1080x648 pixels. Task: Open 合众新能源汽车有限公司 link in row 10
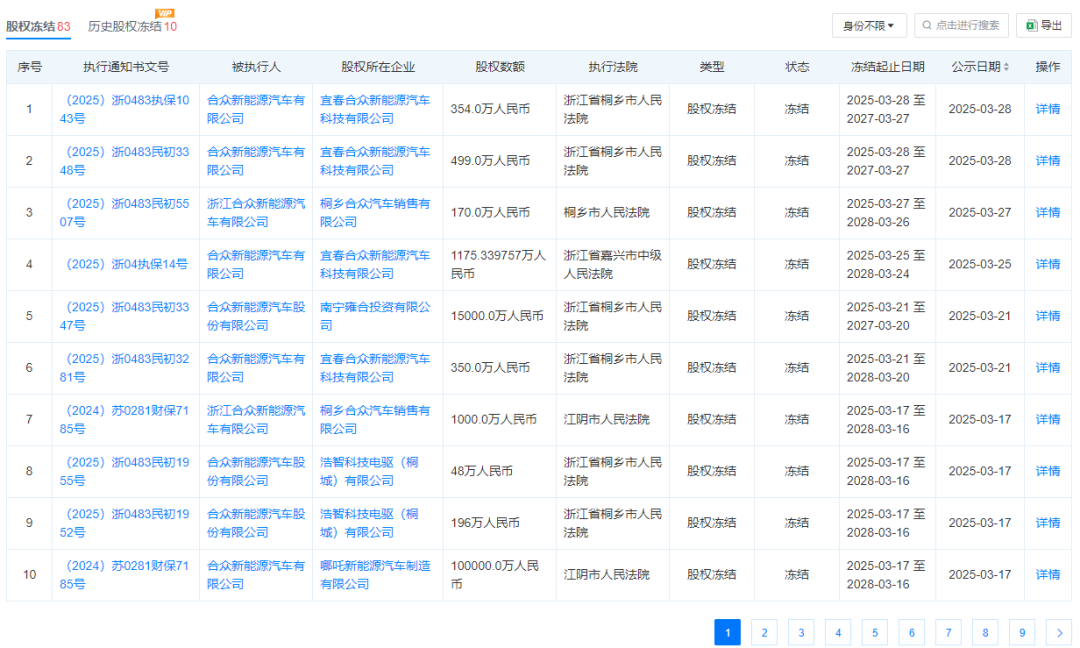(256, 574)
